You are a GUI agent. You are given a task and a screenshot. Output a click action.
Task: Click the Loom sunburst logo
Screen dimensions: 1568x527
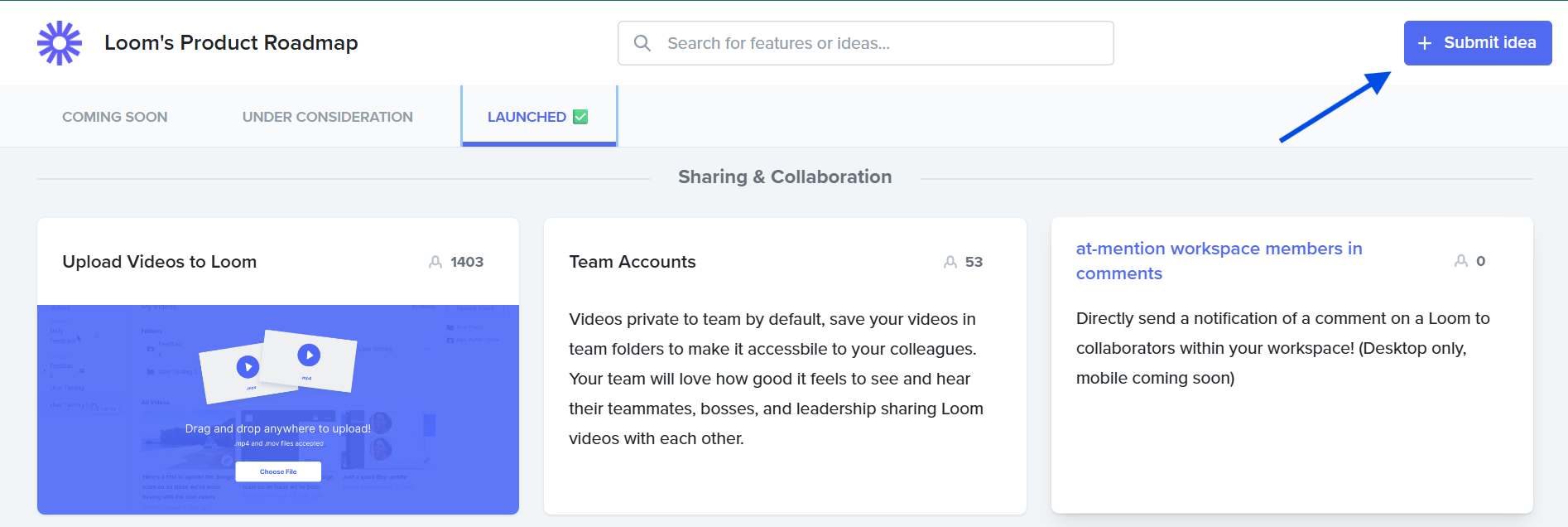[x=60, y=43]
